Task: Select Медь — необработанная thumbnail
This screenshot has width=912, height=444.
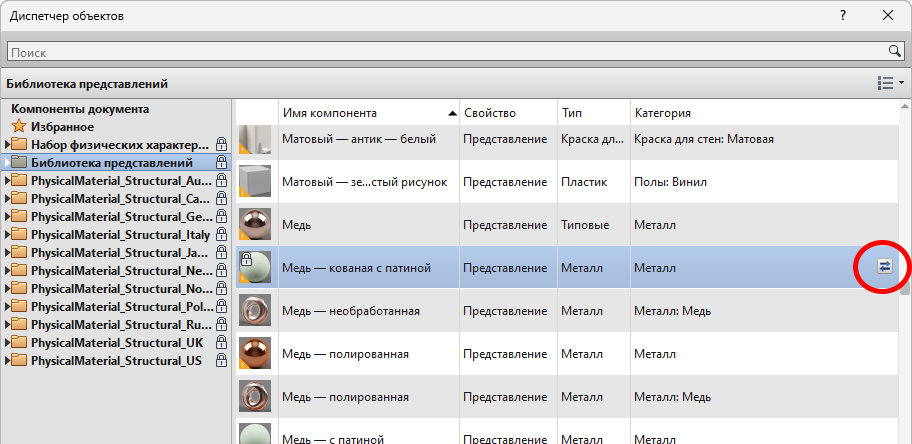Action: click(255, 311)
